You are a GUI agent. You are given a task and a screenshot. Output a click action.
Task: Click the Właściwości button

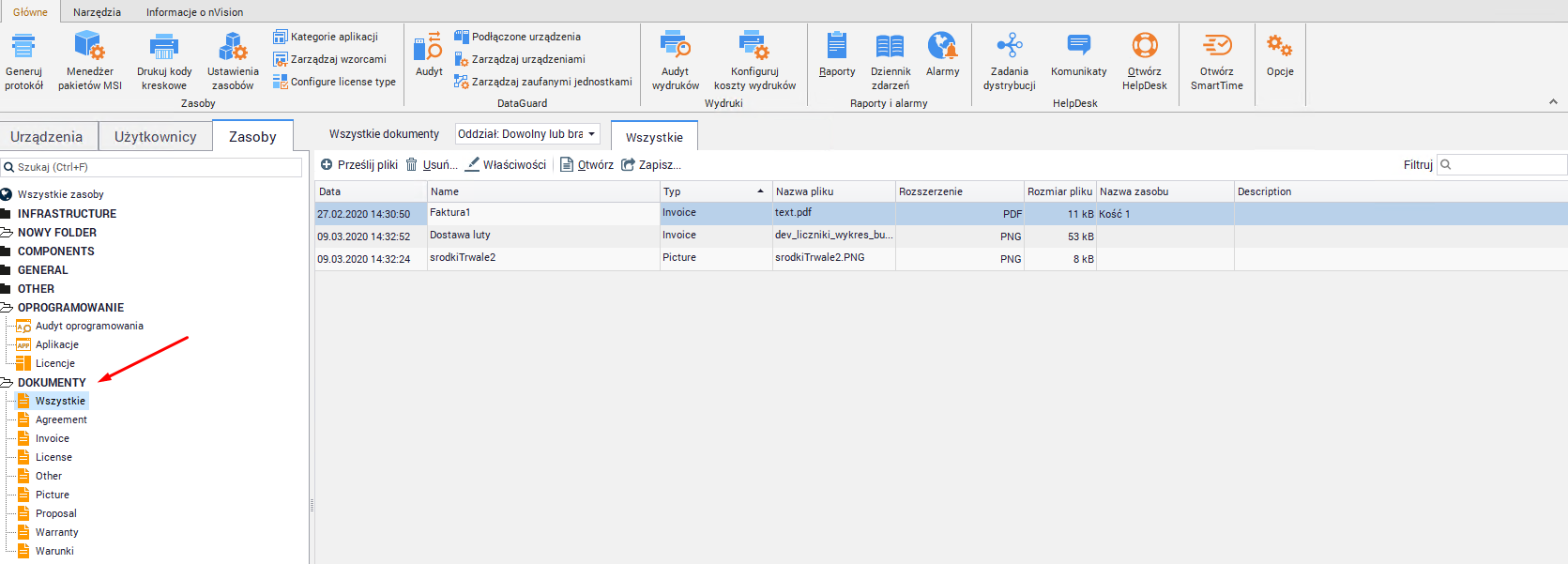[x=506, y=165]
